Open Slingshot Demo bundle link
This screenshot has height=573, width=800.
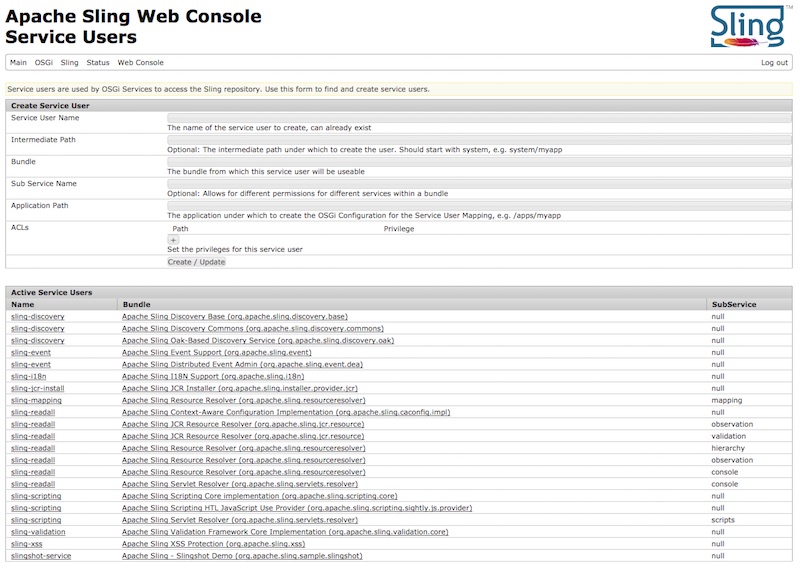[242, 556]
